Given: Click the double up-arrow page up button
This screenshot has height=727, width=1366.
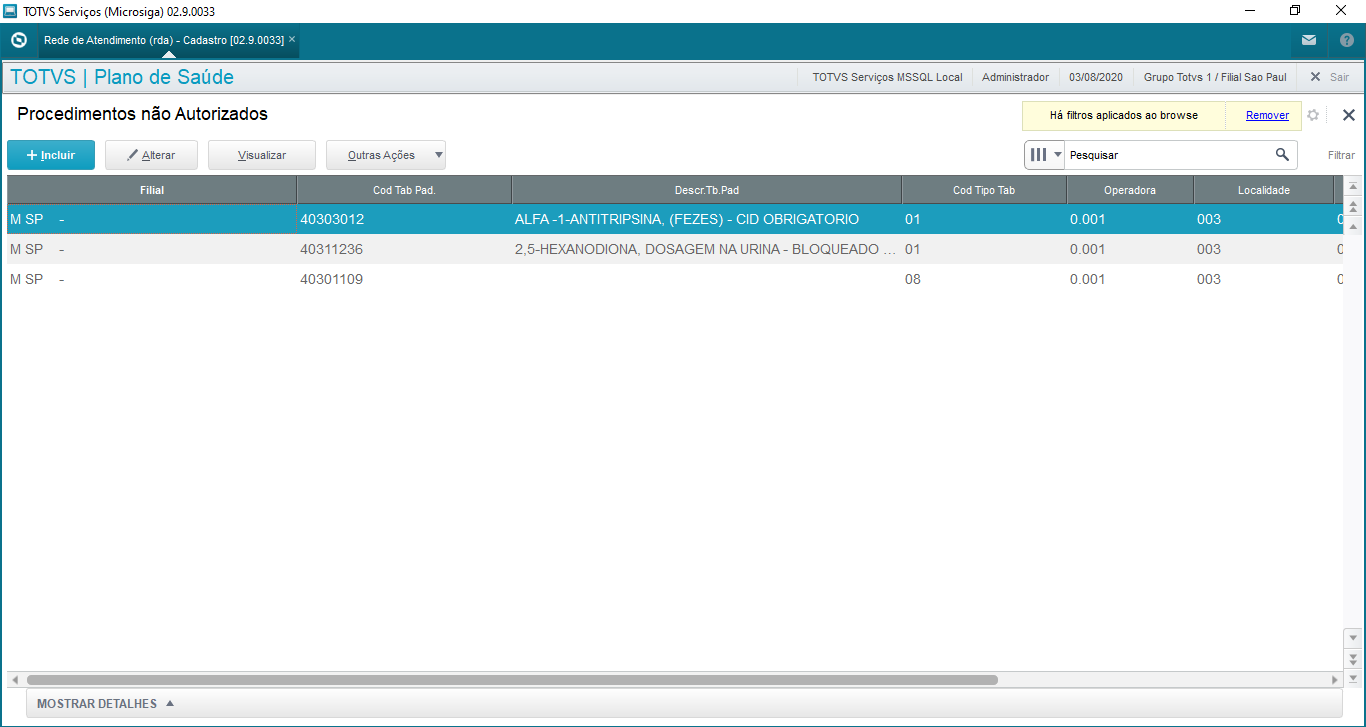Looking at the screenshot, I should pos(1354,207).
